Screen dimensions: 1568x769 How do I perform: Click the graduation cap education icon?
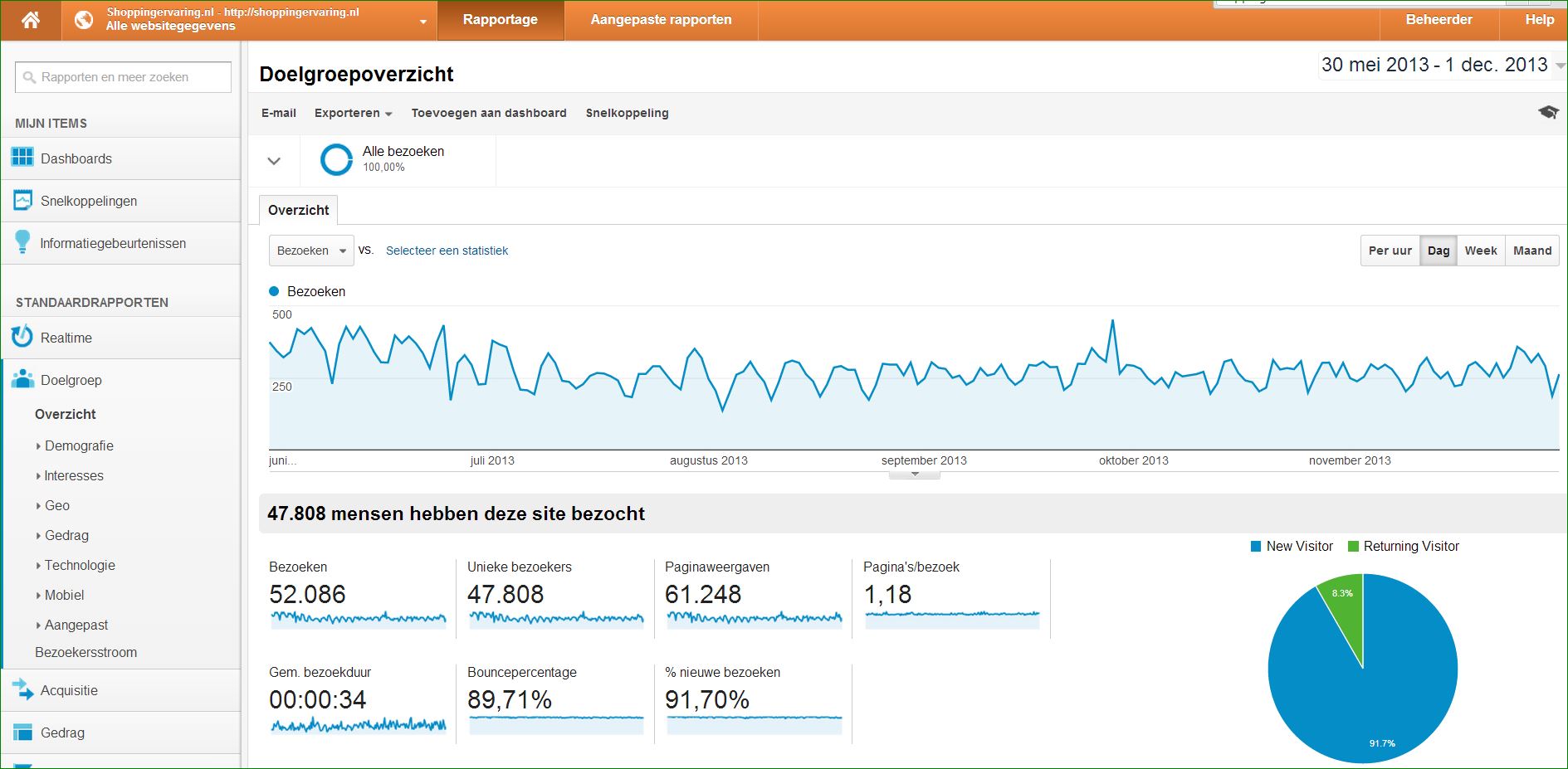click(1547, 112)
